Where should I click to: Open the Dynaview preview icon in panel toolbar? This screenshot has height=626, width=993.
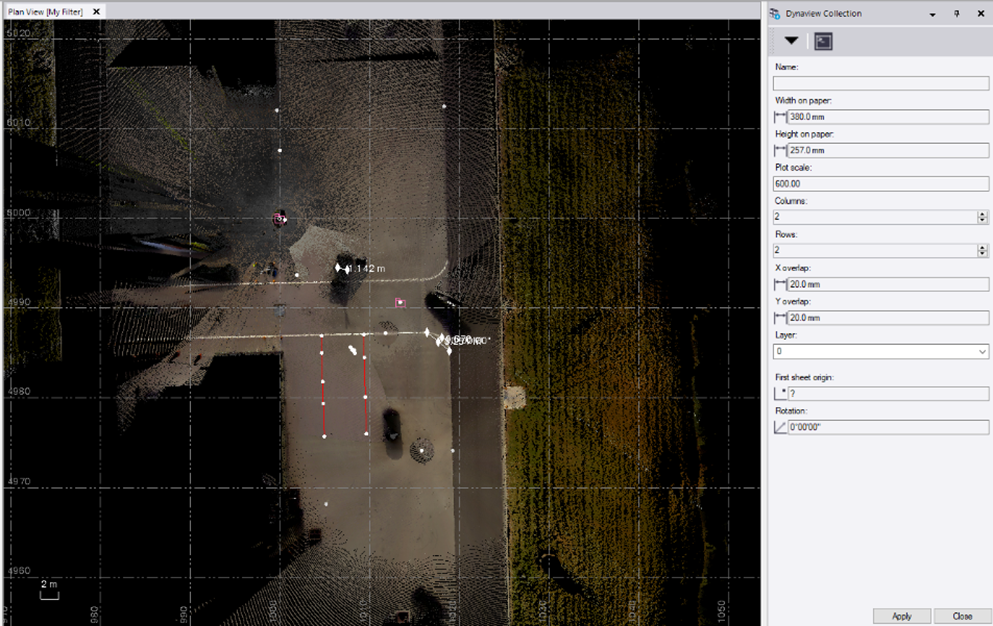pos(823,41)
